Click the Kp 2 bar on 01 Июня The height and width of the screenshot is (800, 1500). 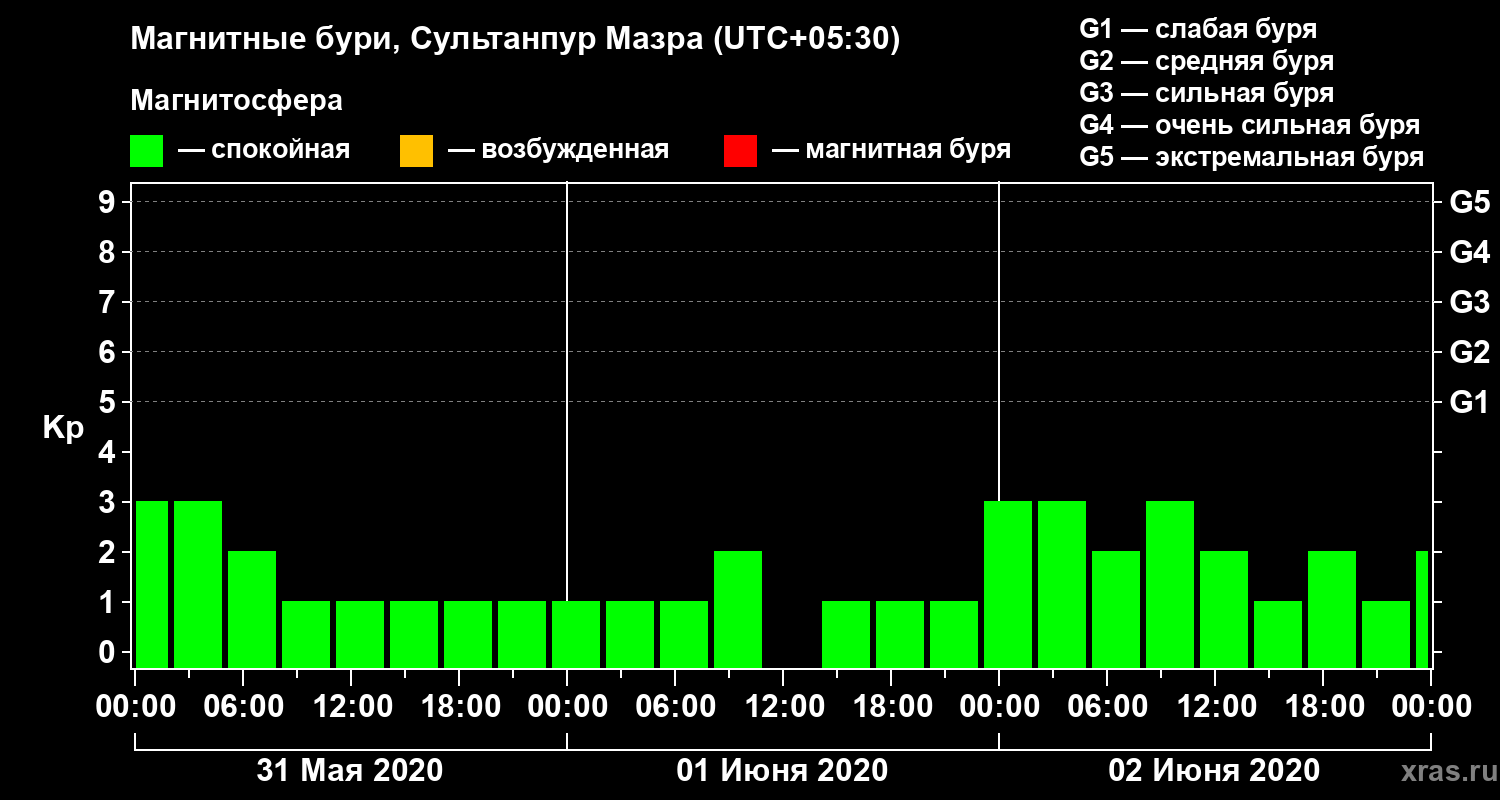738,609
